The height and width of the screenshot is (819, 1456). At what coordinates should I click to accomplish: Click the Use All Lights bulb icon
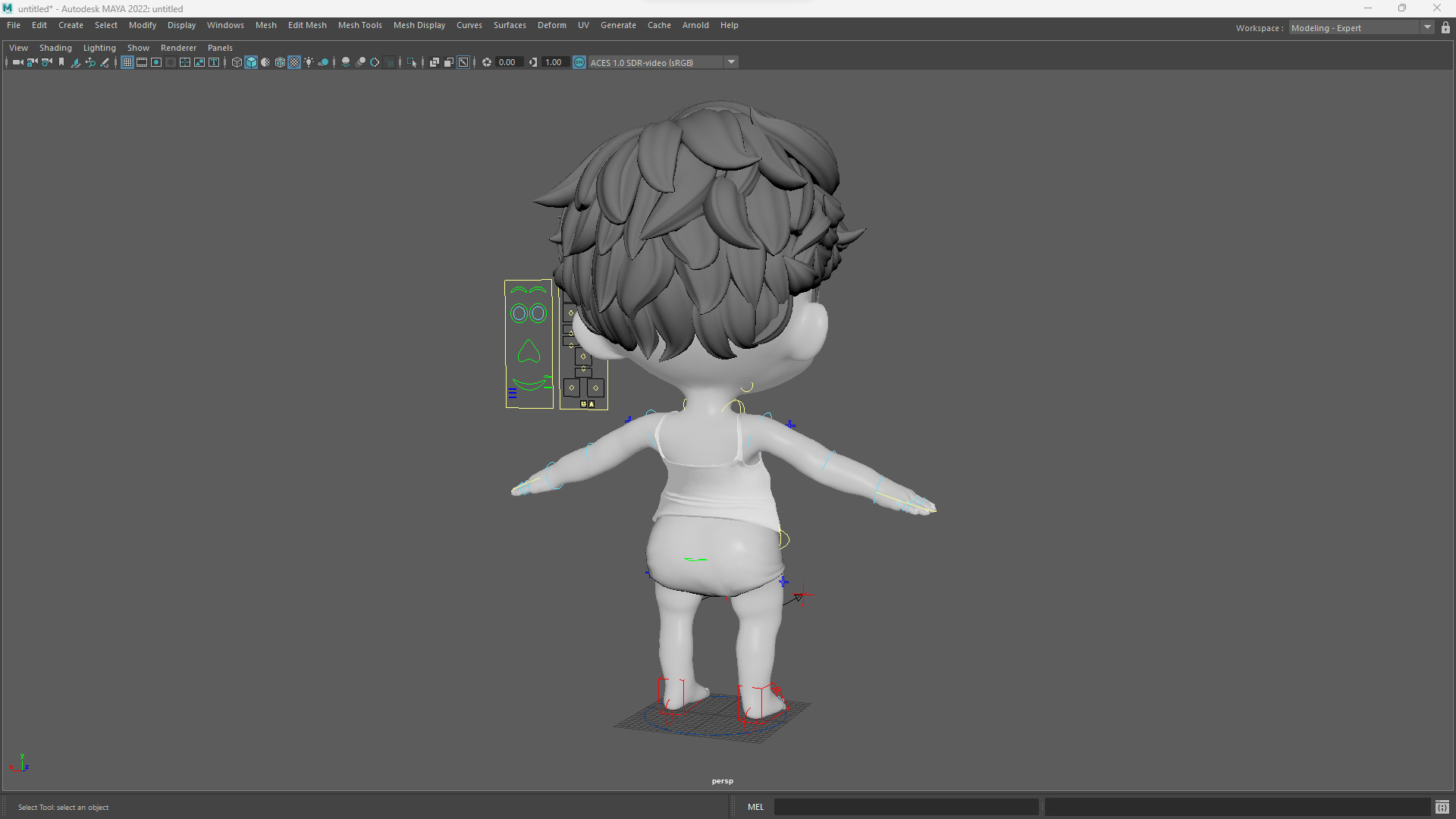[x=309, y=62]
